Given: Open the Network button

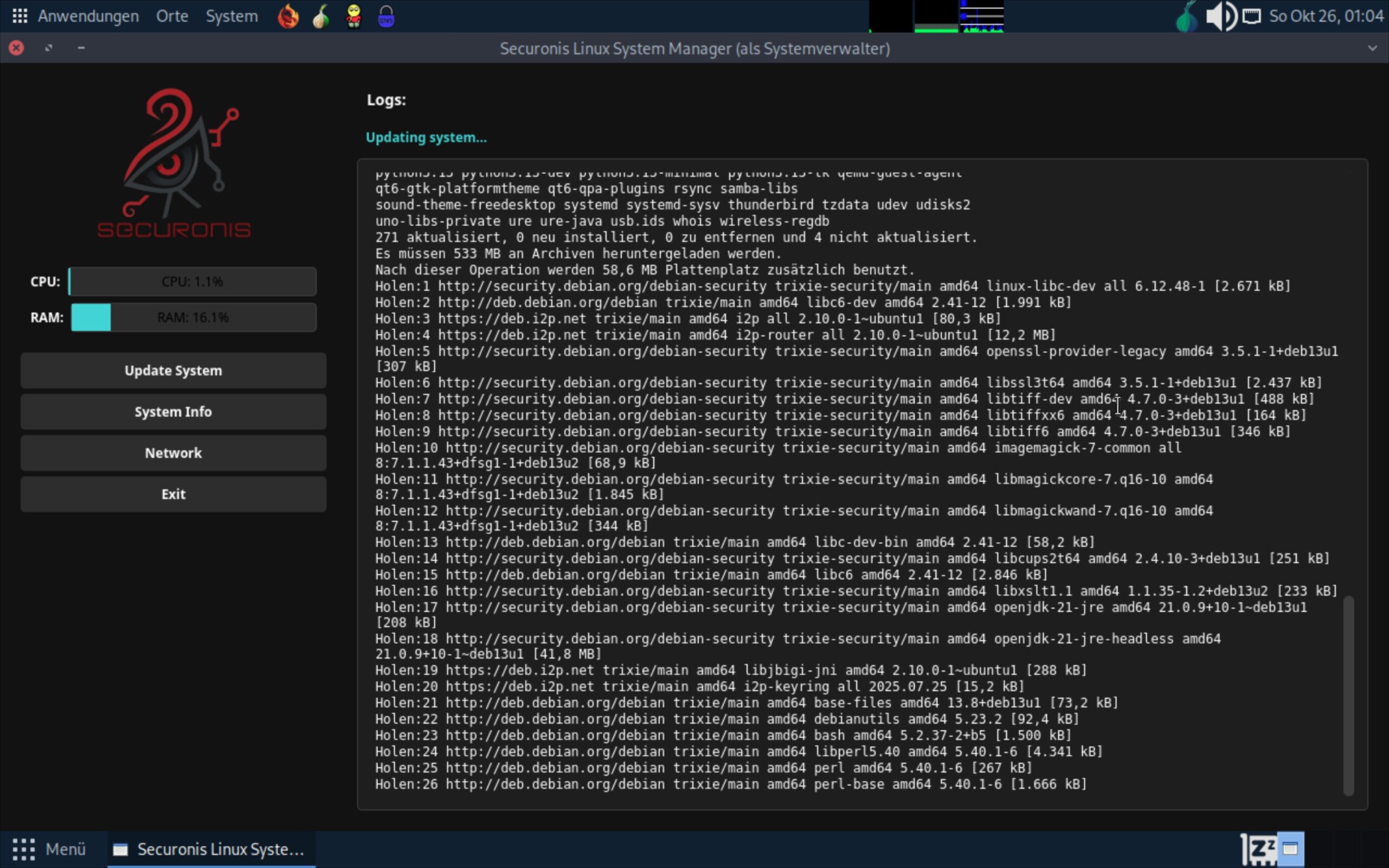Looking at the screenshot, I should click(173, 453).
